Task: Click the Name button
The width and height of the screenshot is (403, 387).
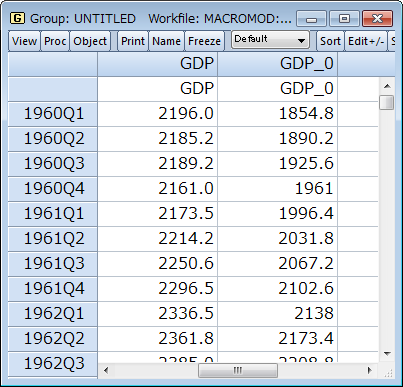Action: [x=166, y=41]
